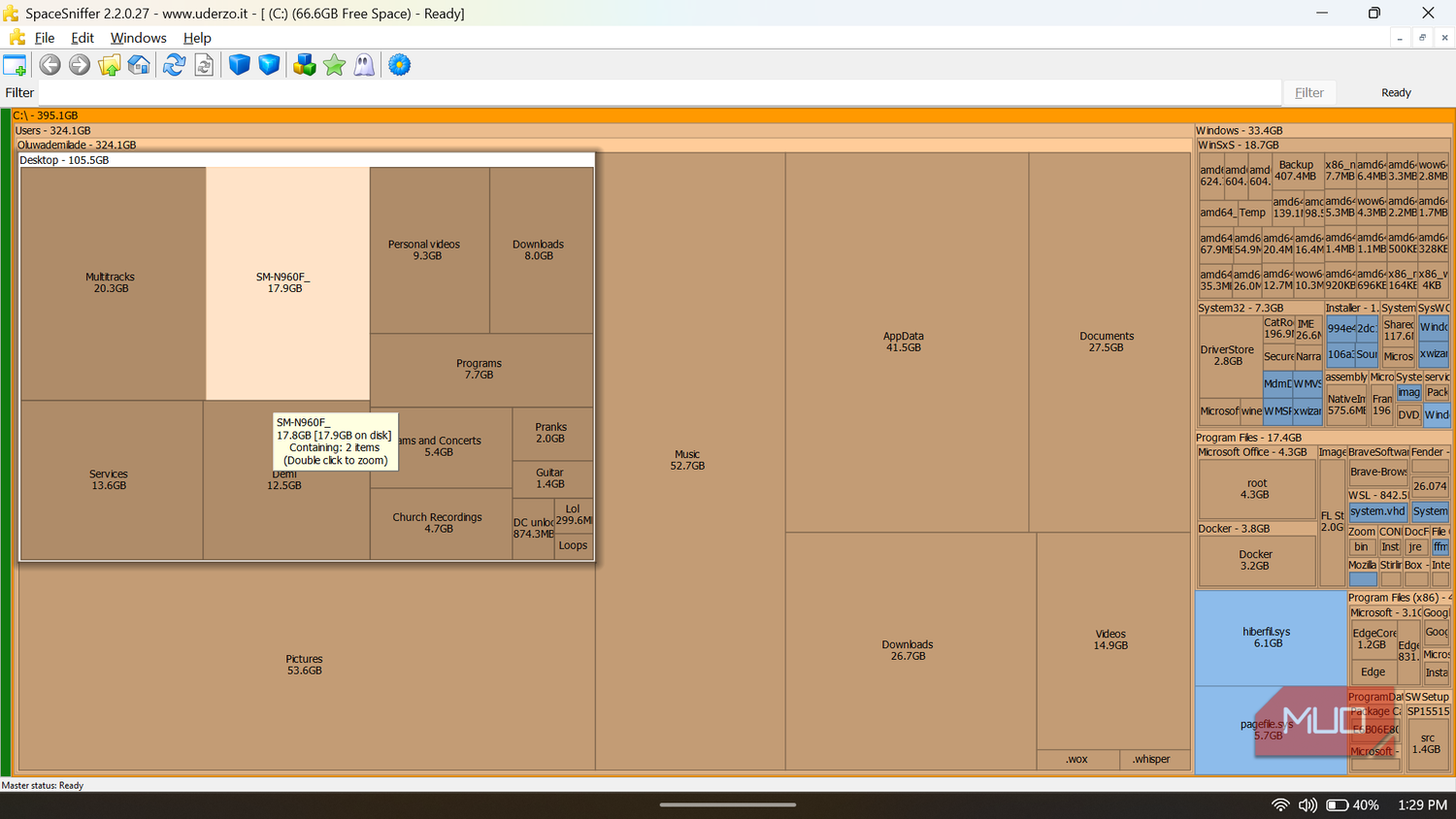Select the Multitracks folder block
Viewport: 1456px width, 819px height.
(x=113, y=283)
